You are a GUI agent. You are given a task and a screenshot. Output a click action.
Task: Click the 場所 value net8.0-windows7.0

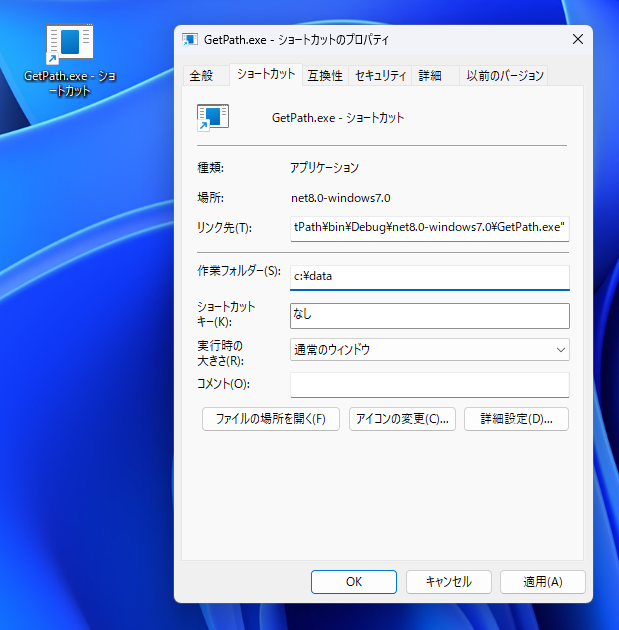pyautogui.click(x=341, y=198)
